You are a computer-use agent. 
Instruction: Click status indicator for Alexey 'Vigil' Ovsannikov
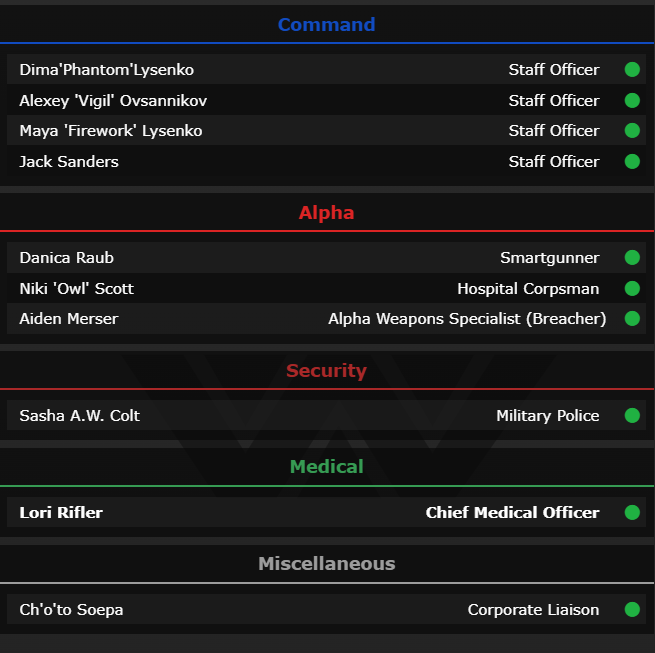tap(632, 100)
